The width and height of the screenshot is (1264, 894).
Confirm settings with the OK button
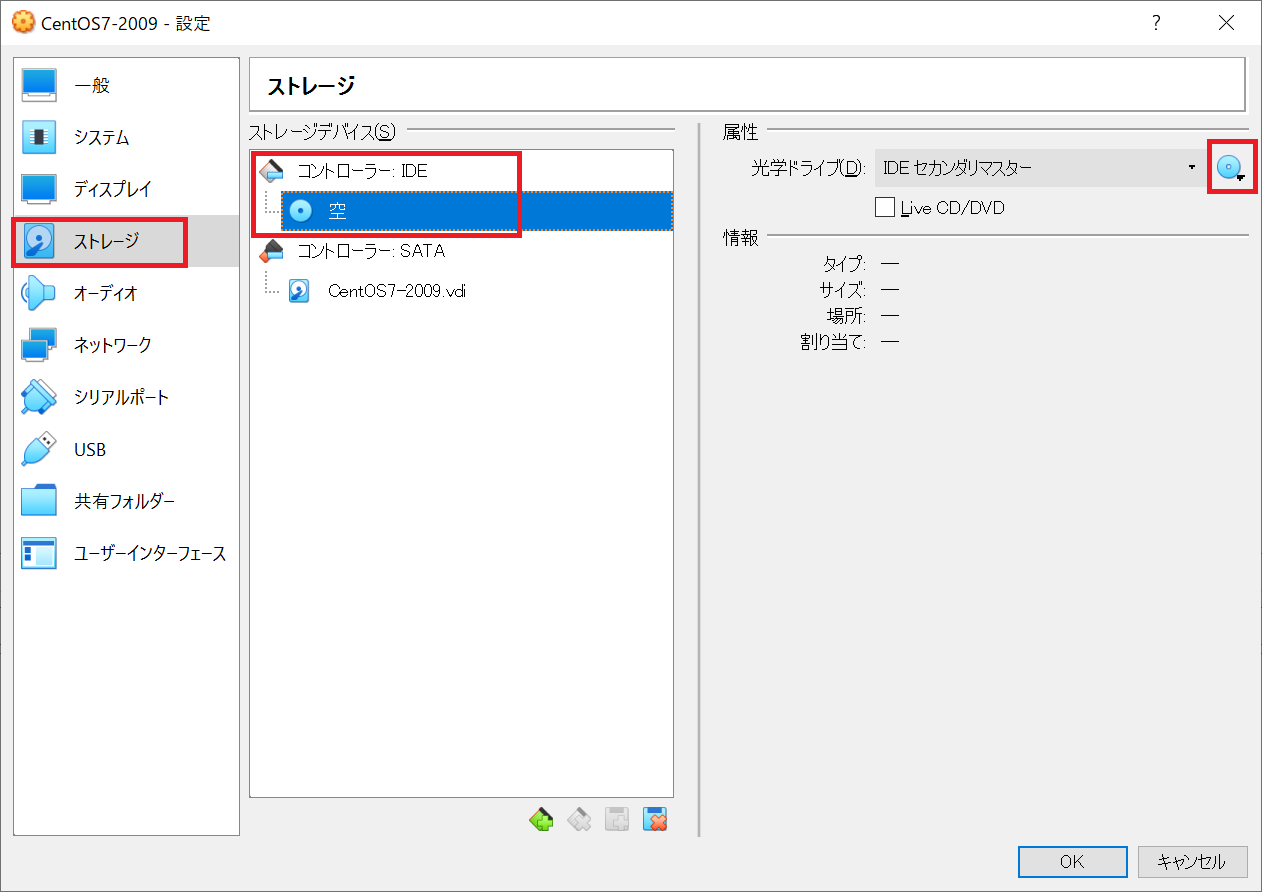click(x=1072, y=861)
